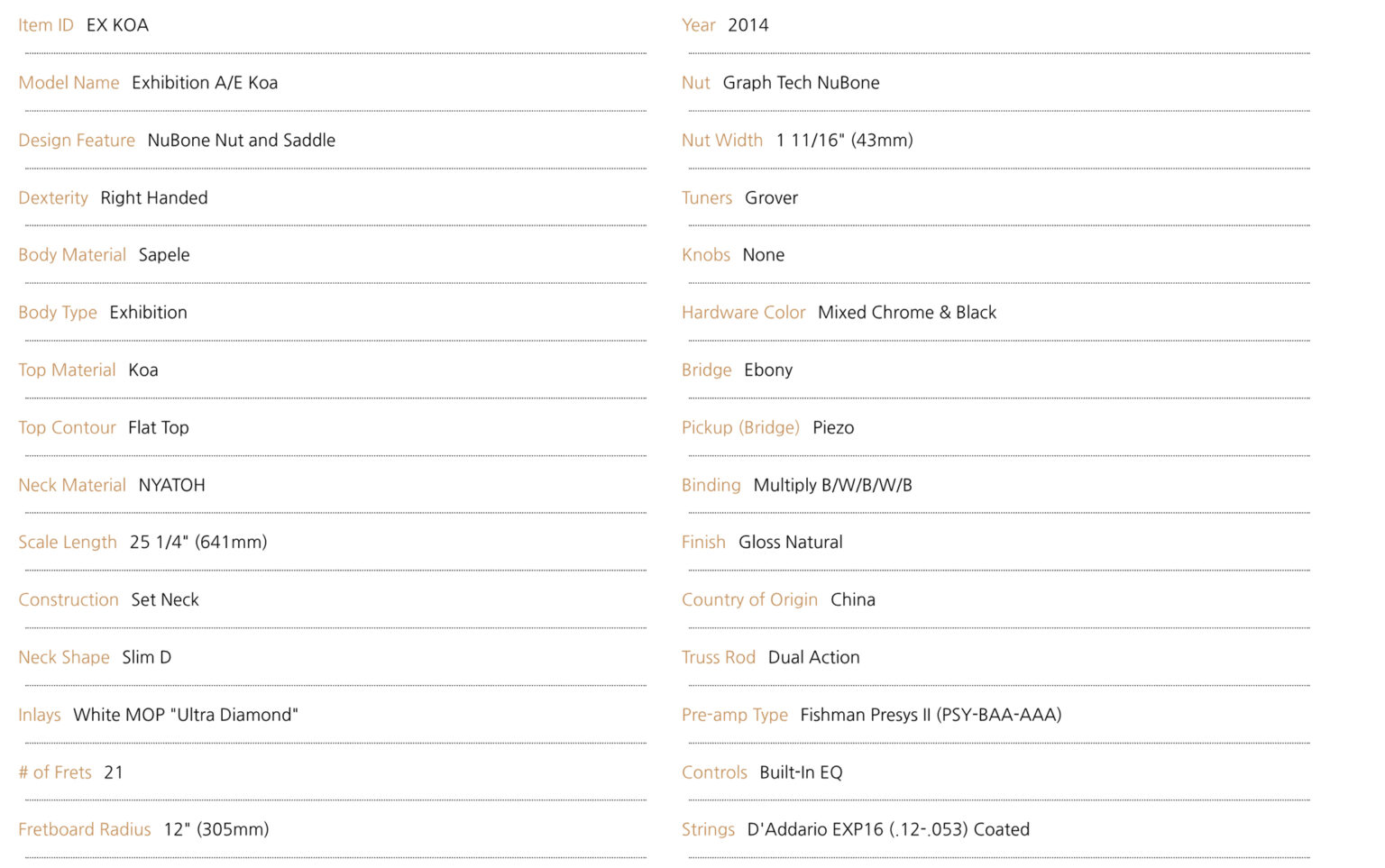Select the Model Name value Exhibition A/E Koa

point(205,83)
